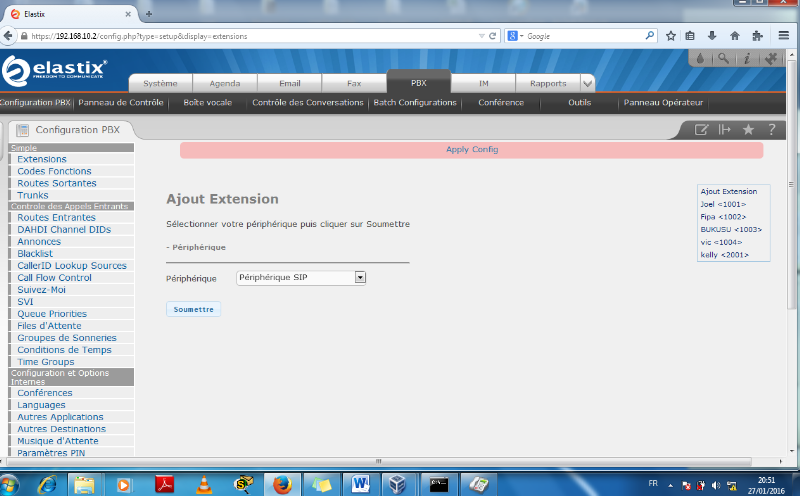The width and height of the screenshot is (800, 496).
Task: Launch VLC from the taskbar
Action: pyautogui.click(x=204, y=484)
